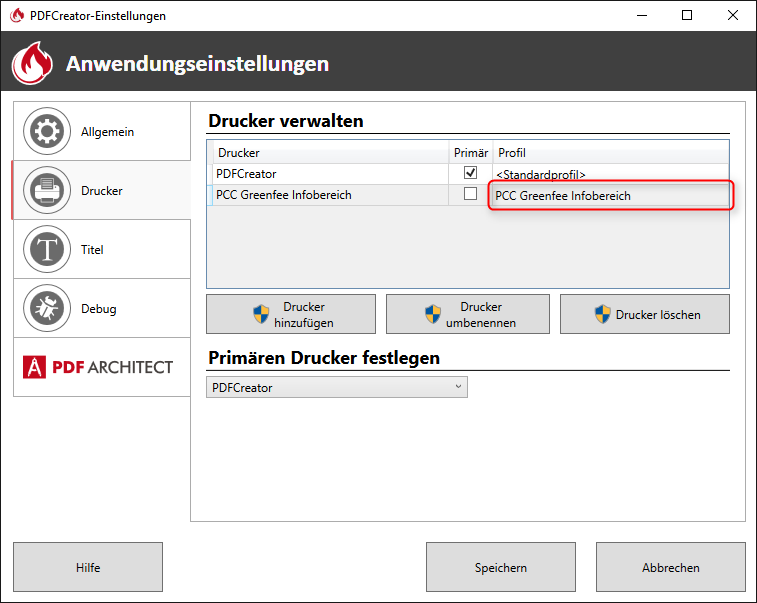Screen dimensions: 757x603
Task: Open profile dropdown PCC Greenfee Infobereich
Action: click(610, 196)
